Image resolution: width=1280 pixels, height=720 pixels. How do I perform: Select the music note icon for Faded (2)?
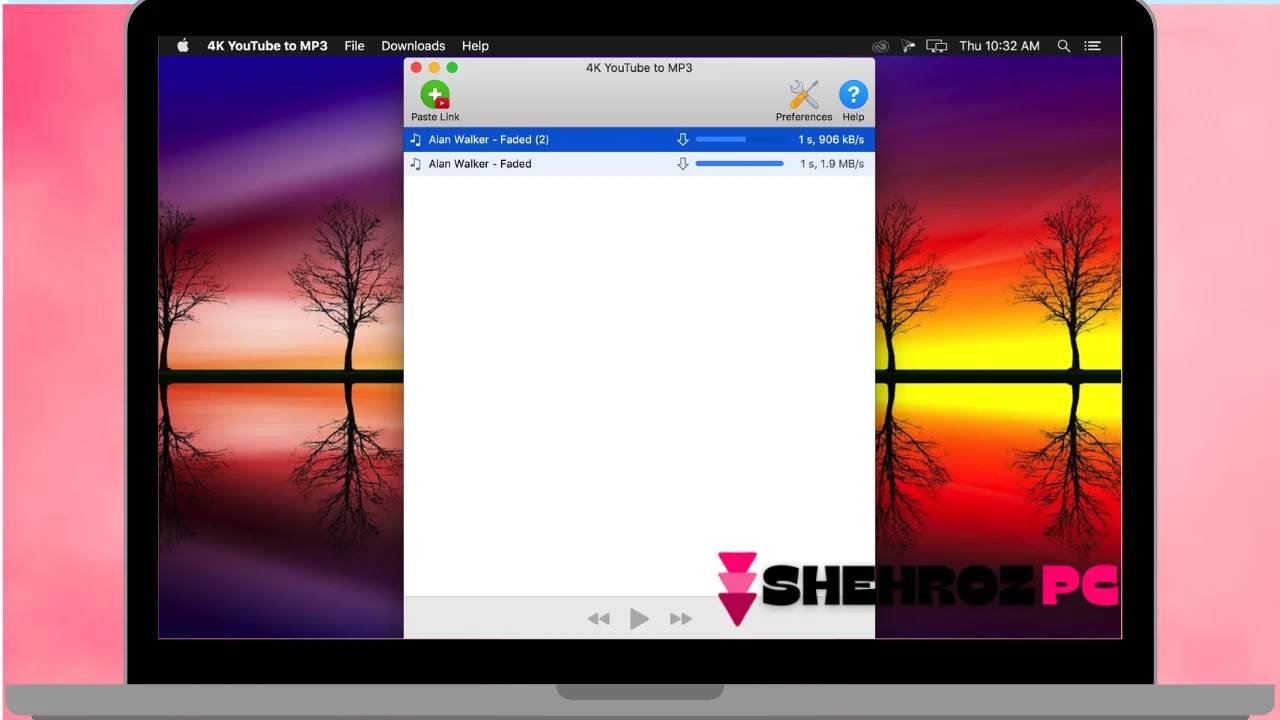(416, 139)
